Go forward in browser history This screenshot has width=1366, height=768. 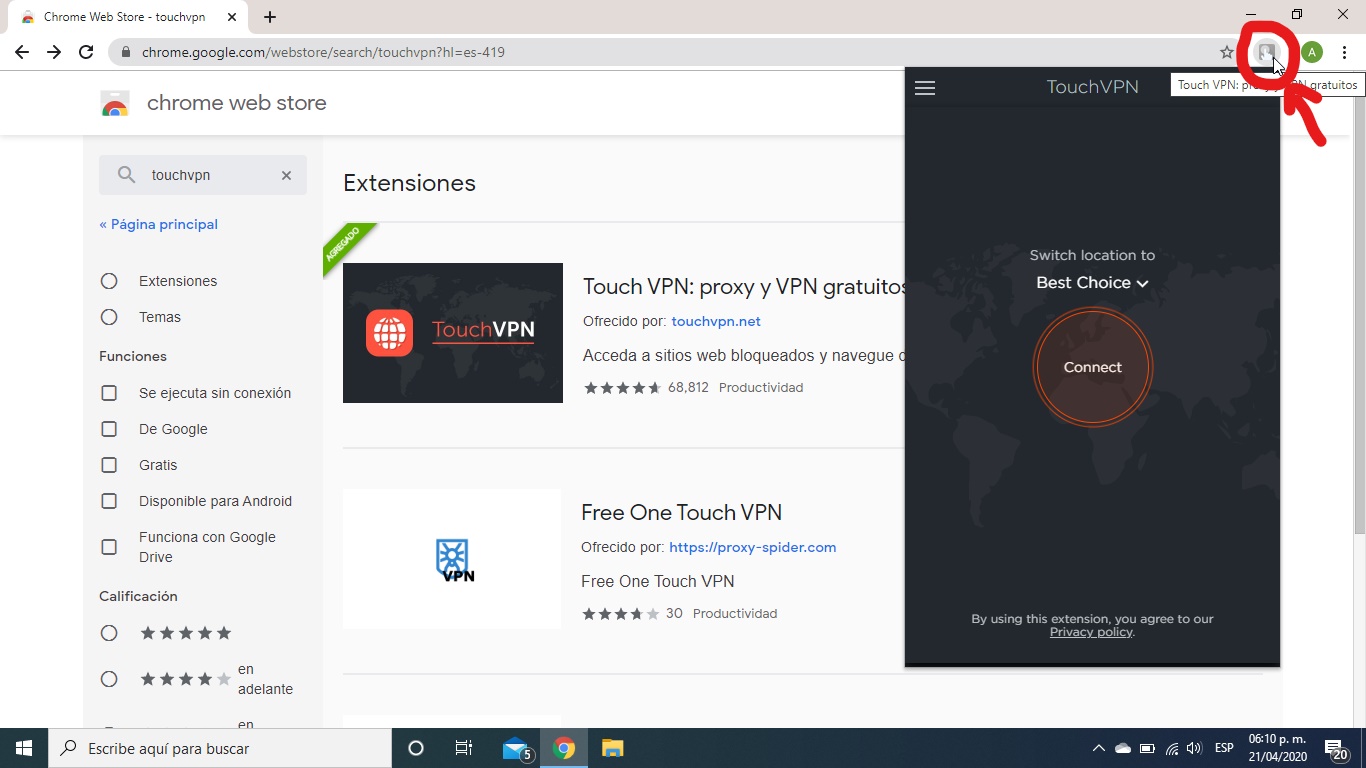pos(54,52)
